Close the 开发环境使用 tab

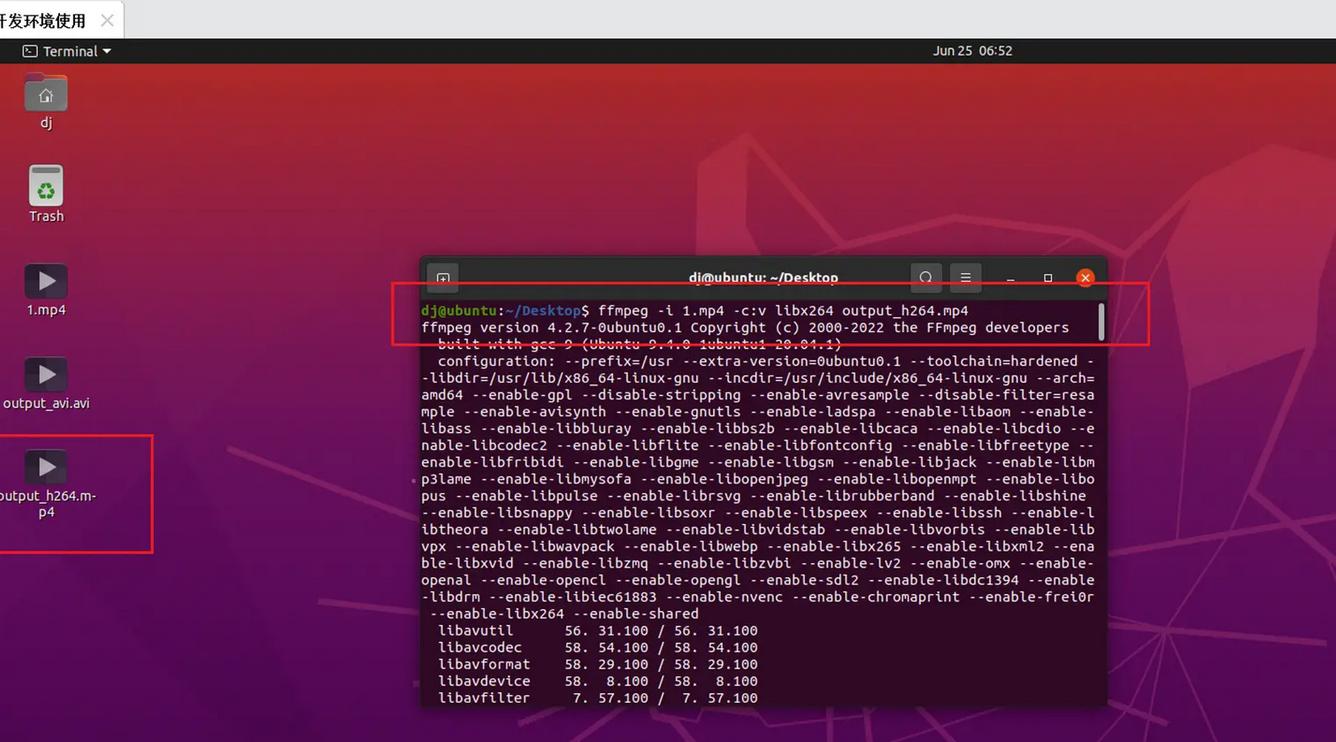108,19
